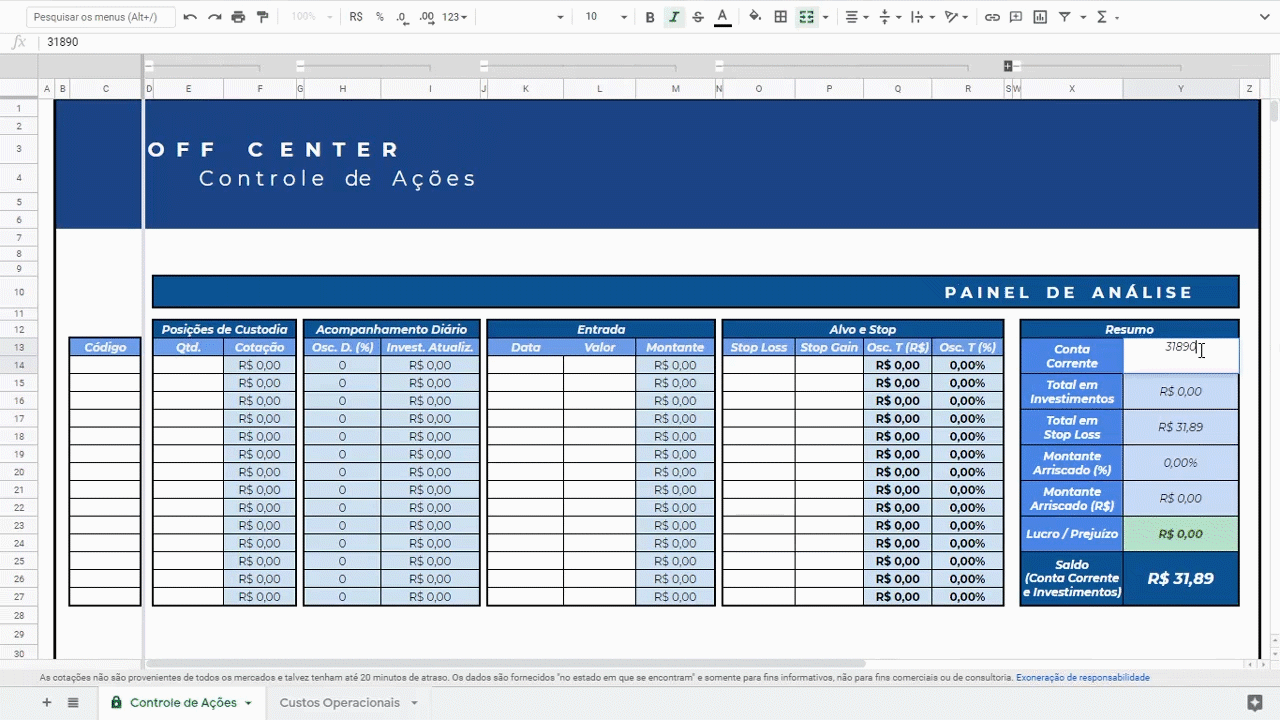
Task: Open merge cells options arrow
Action: pyautogui.click(x=825, y=17)
